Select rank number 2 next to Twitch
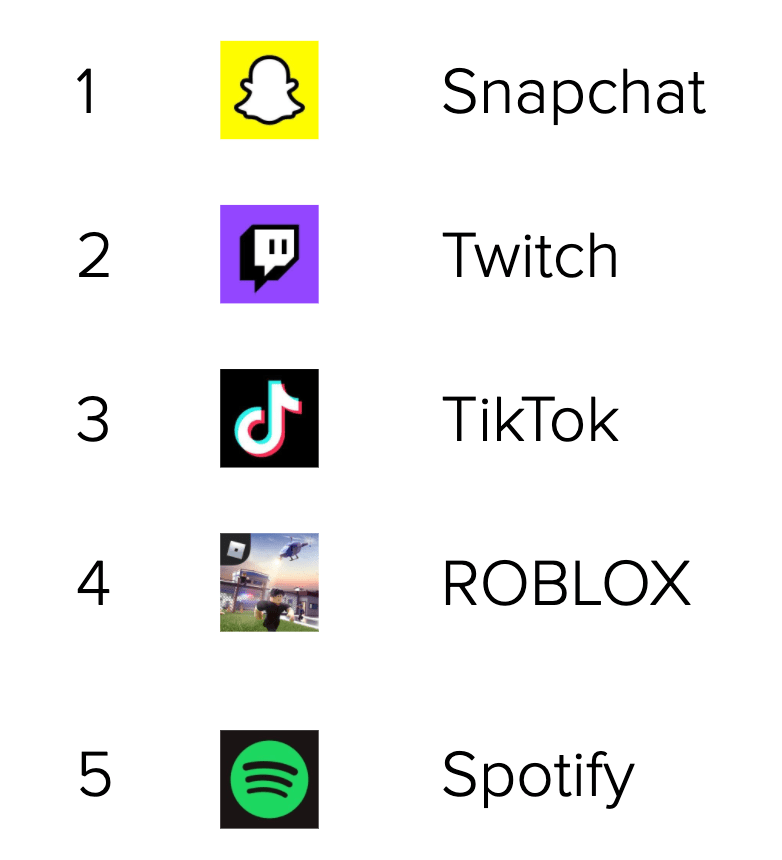This screenshot has width=782, height=860. click(93, 256)
